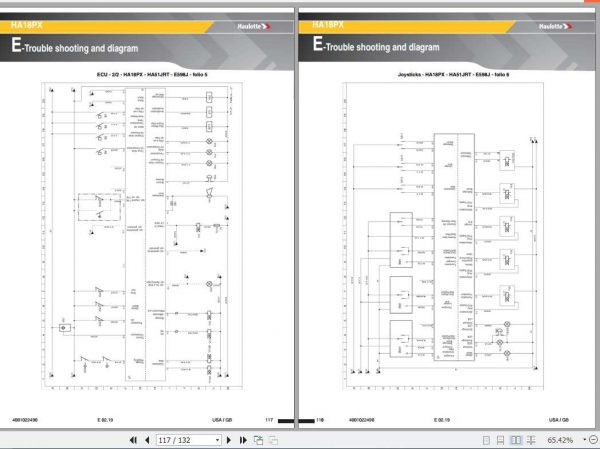
Task: Go to the first page
Action: [133, 440]
